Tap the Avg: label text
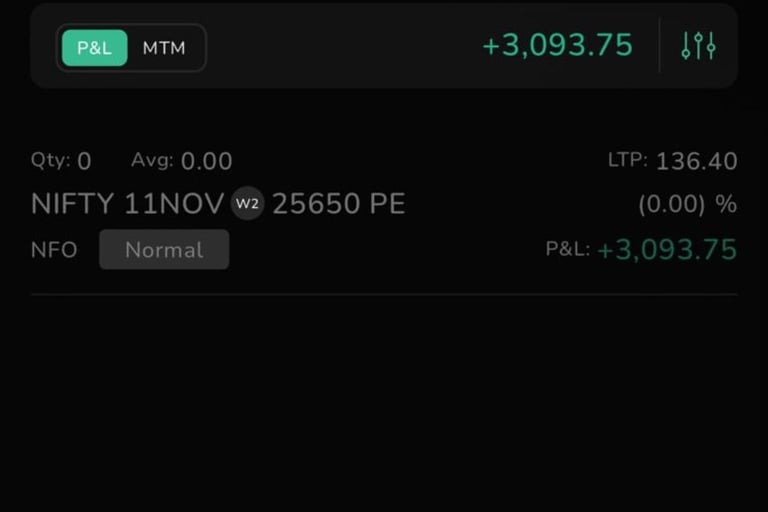Viewport: 768px width, 512px height. point(152,160)
